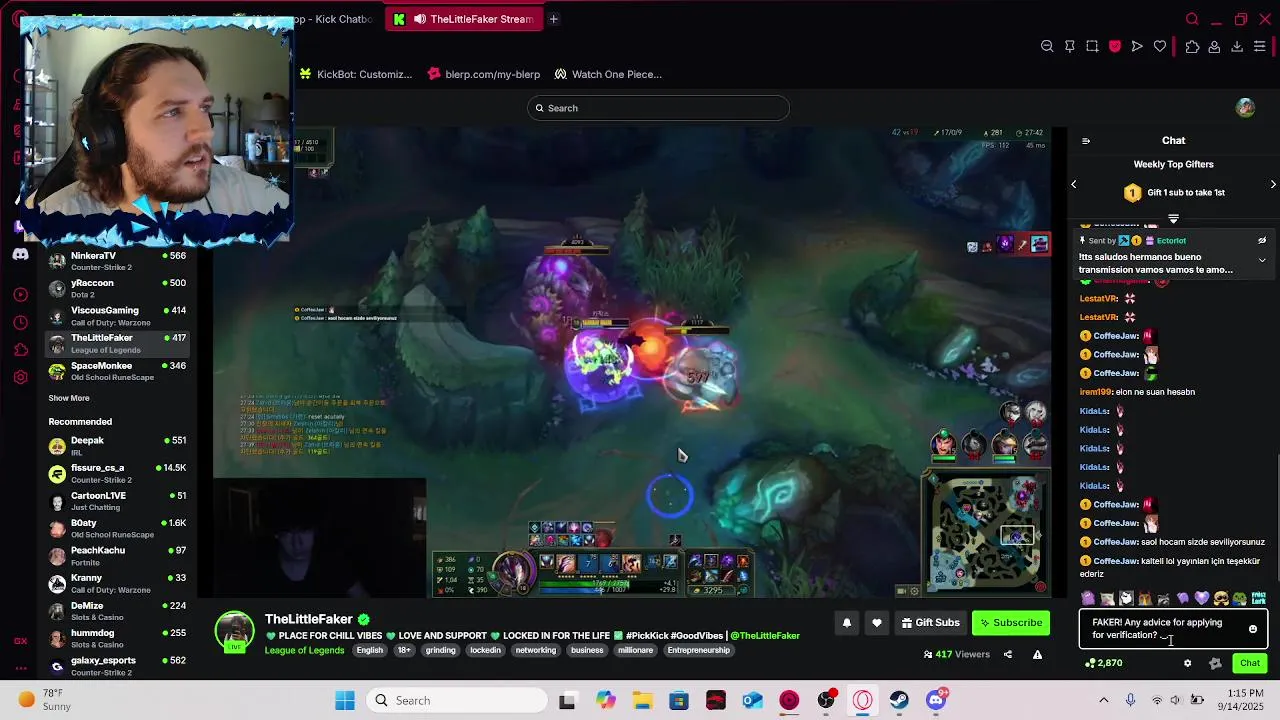Image resolution: width=1280 pixels, height=720 pixels.
Task: Click the English language tag
Action: tap(370, 650)
